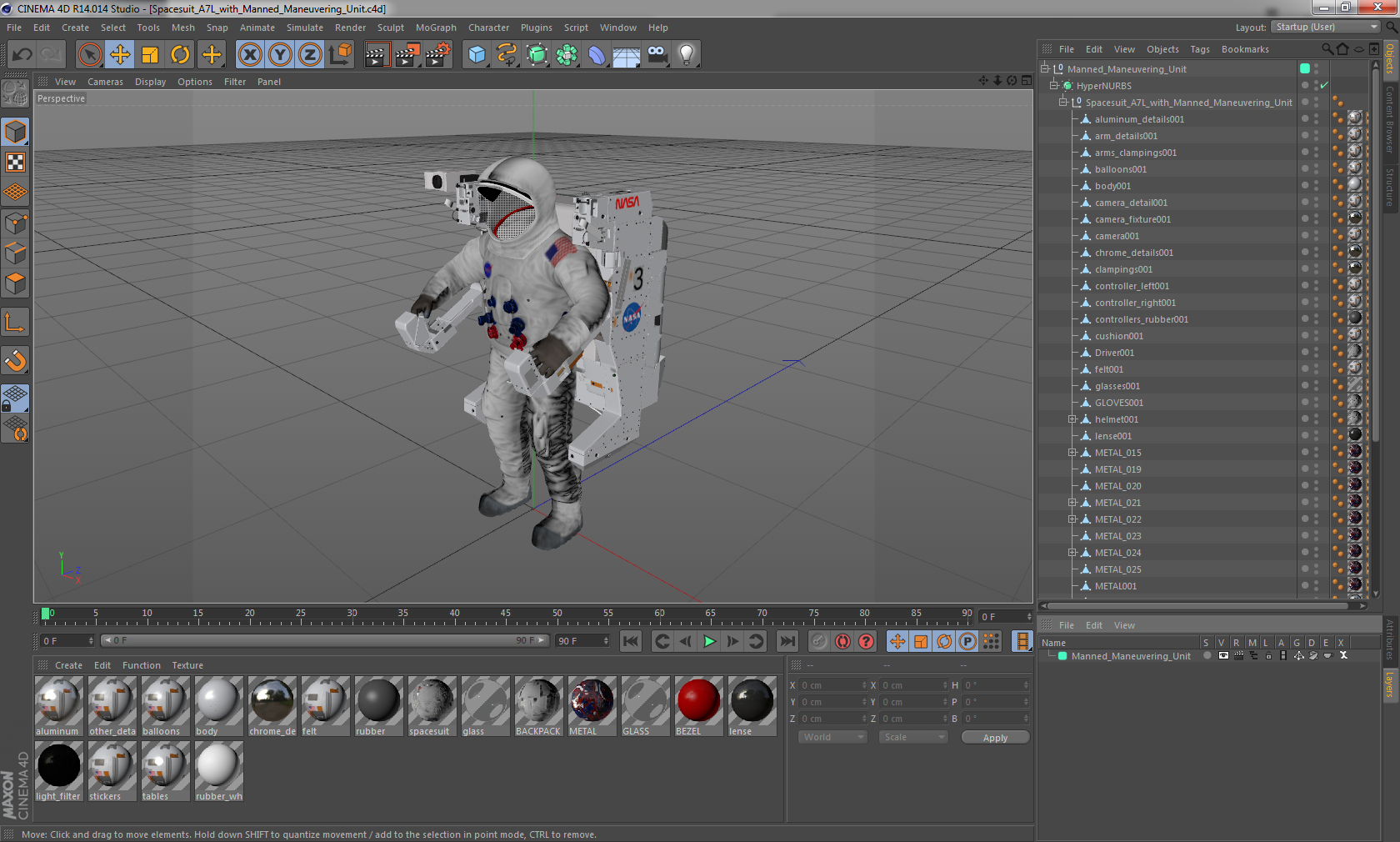This screenshot has height=842, width=1400.
Task: Expand METAL_015 tree node
Action: point(1072,452)
